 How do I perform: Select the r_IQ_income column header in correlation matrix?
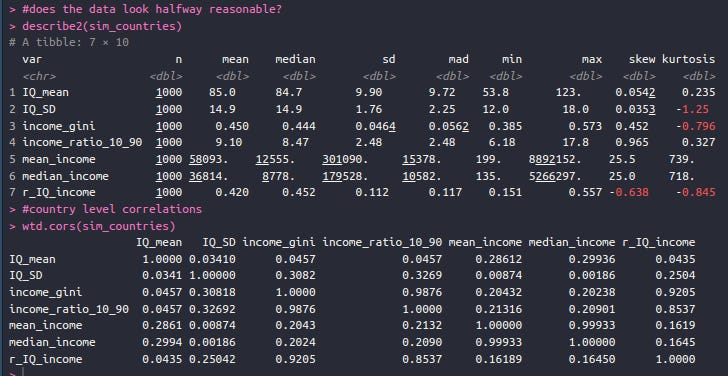658,242
